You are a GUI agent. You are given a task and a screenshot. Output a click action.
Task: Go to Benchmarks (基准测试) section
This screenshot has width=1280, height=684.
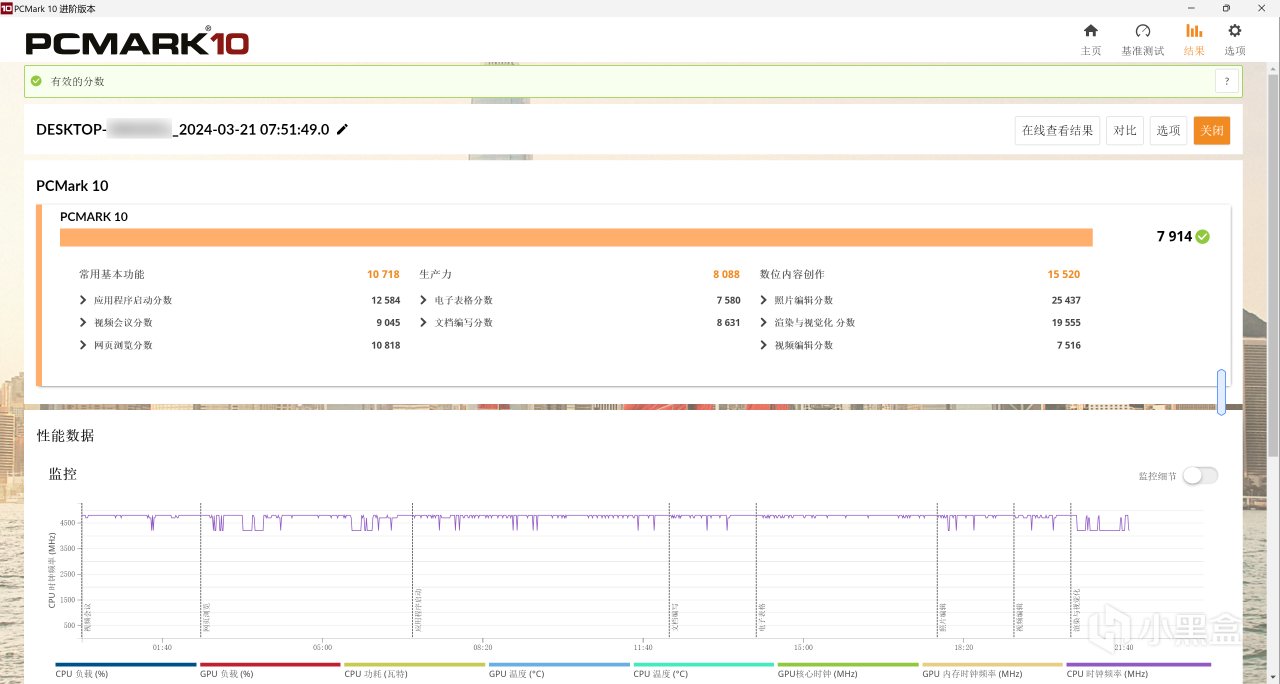tap(1142, 39)
